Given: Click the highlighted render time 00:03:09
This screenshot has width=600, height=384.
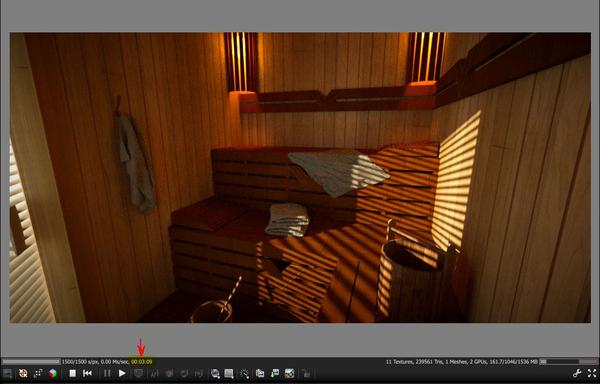Looking at the screenshot, I should [x=142, y=361].
